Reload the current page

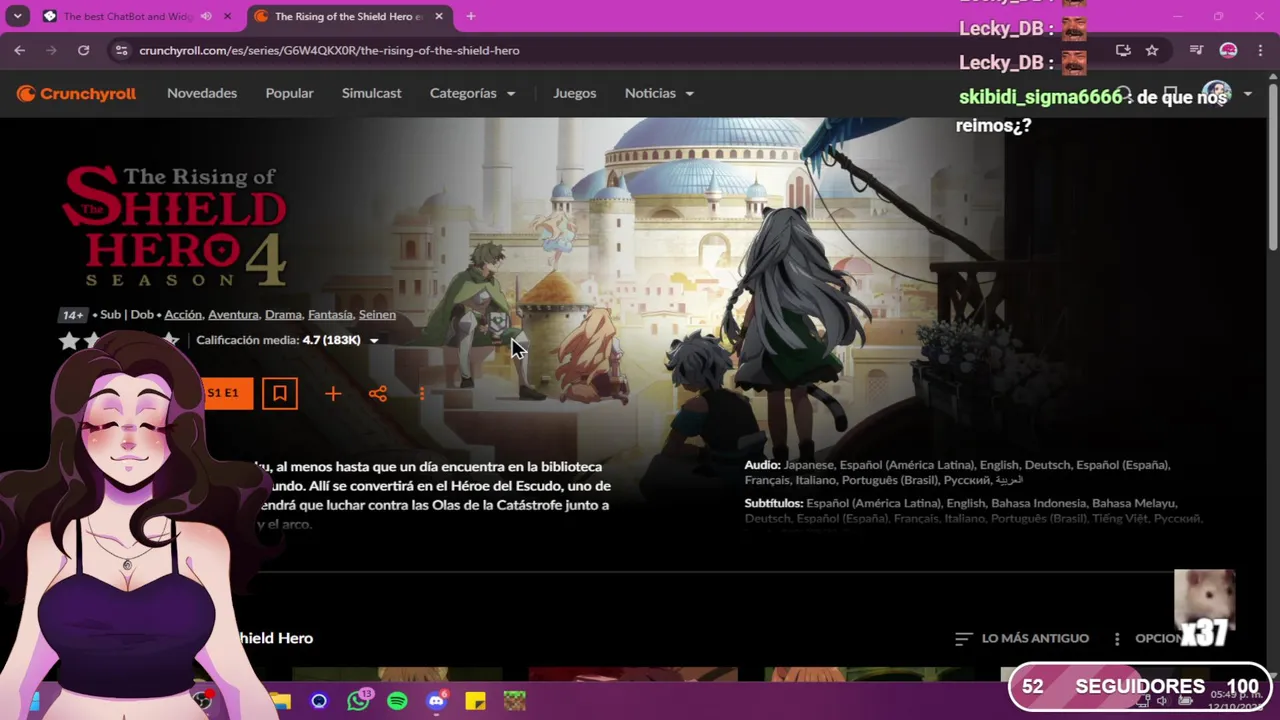click(x=83, y=50)
